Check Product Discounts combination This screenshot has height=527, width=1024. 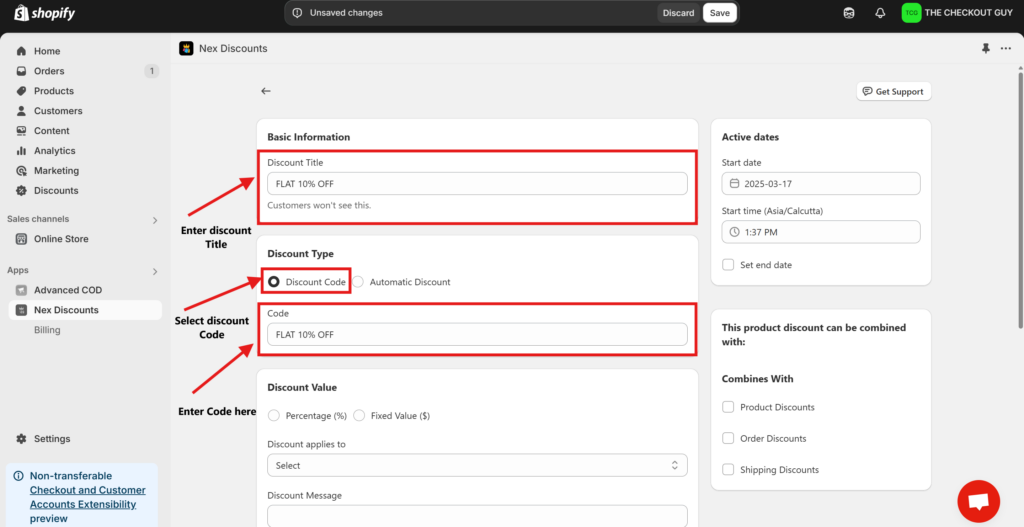pos(728,407)
